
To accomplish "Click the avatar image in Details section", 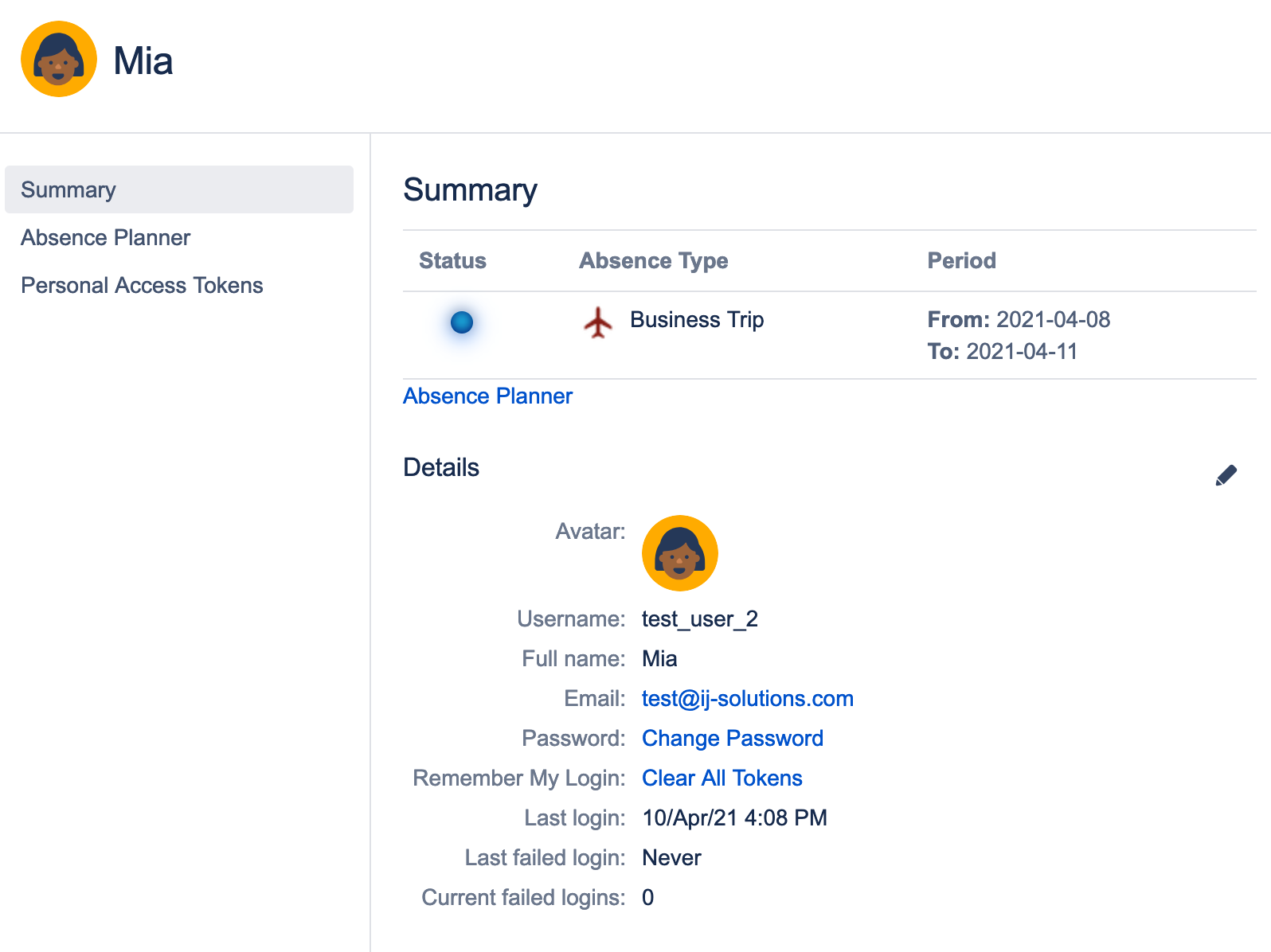I will (679, 553).
